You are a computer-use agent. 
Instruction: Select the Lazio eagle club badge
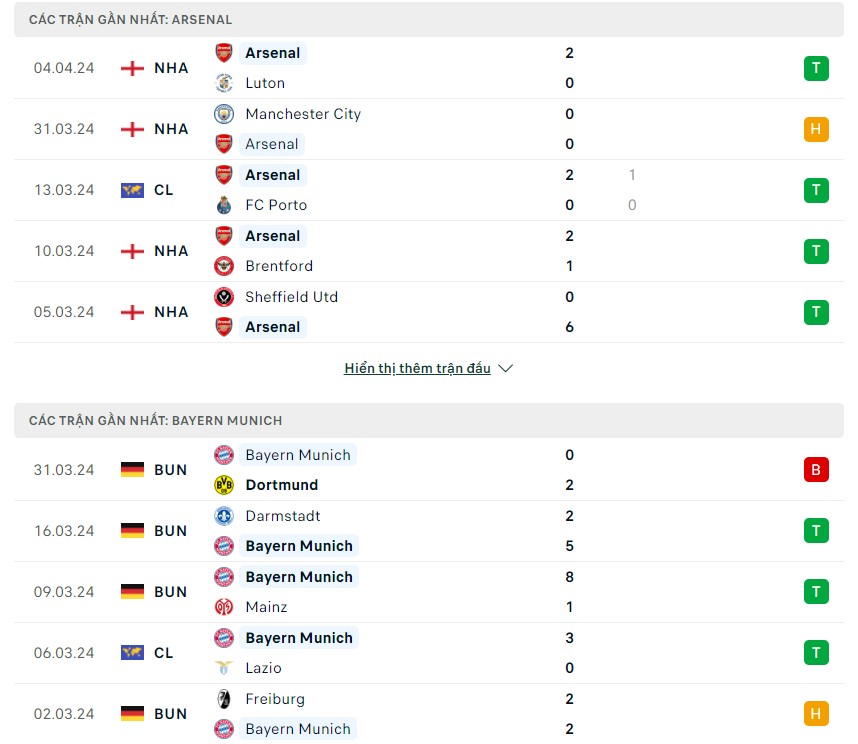(x=223, y=668)
